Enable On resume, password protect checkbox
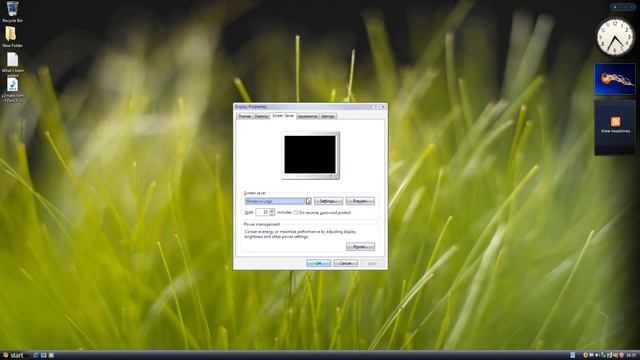The height and width of the screenshot is (360, 640). click(296, 213)
